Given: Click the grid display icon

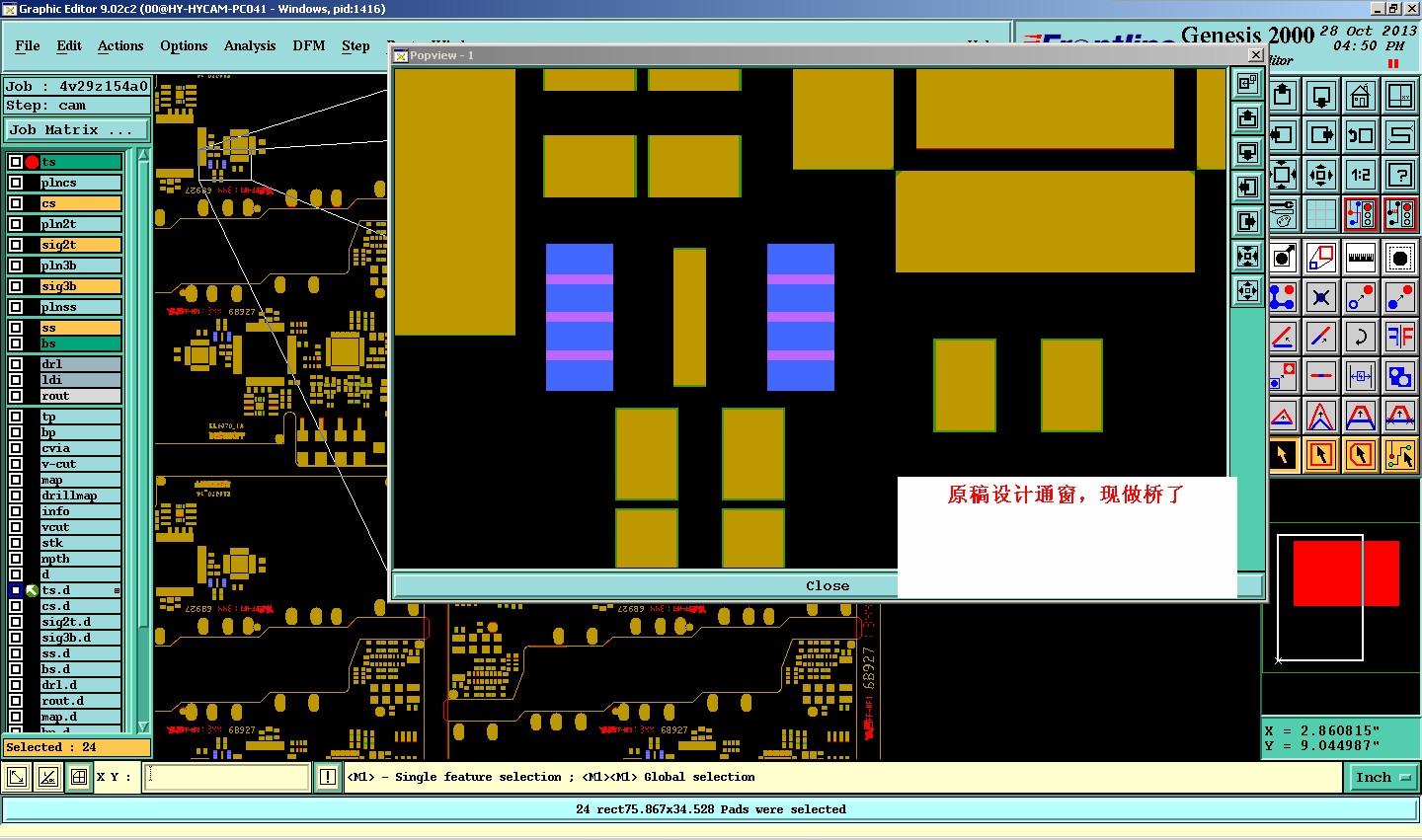Looking at the screenshot, I should (1321, 214).
